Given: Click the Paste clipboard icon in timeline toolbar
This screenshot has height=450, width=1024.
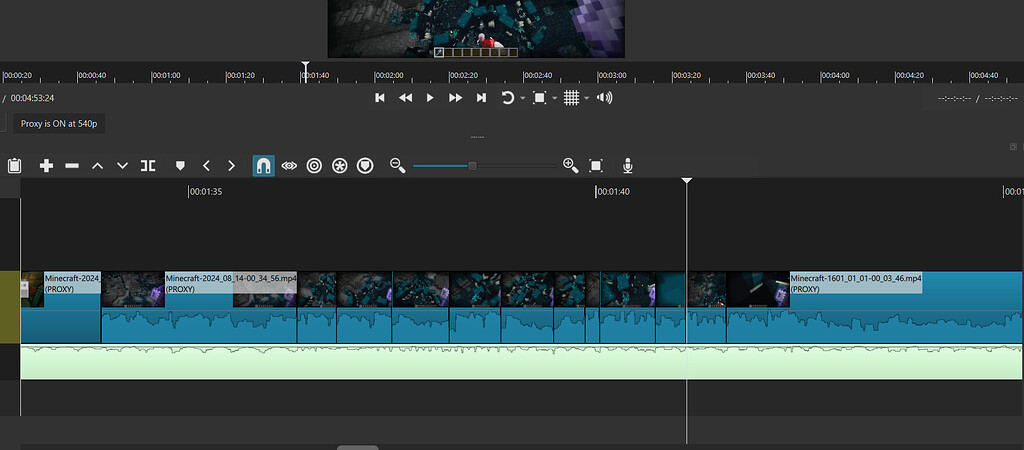Looking at the screenshot, I should pos(14,166).
